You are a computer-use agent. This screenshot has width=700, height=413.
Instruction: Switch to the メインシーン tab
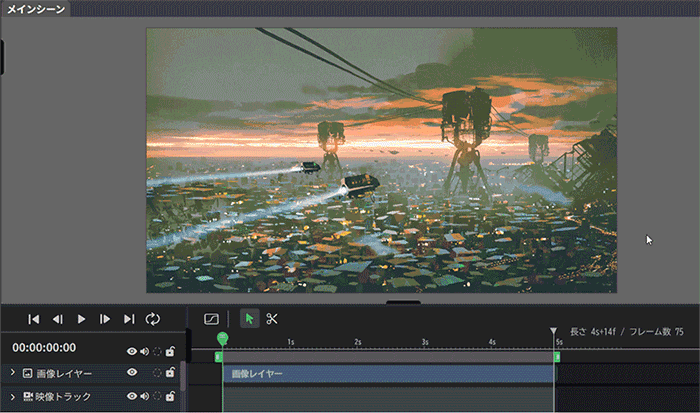[36, 9]
